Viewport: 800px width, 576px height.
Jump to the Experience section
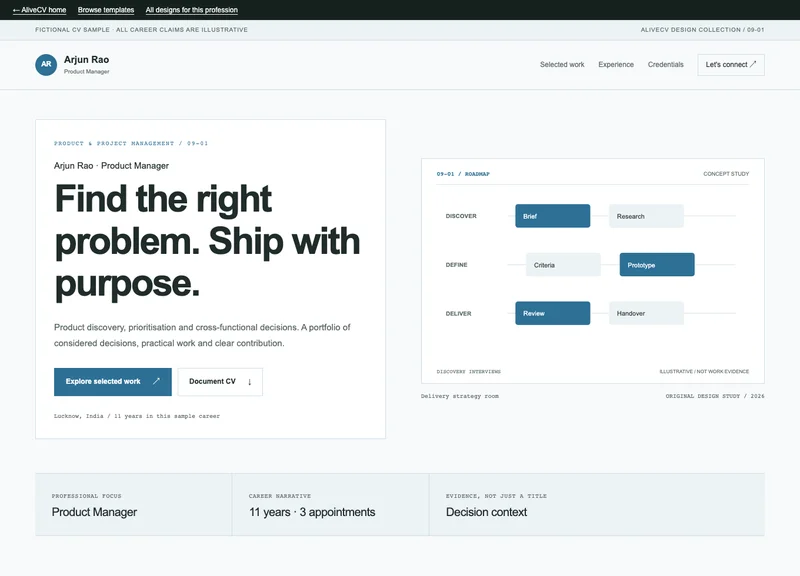(616, 65)
